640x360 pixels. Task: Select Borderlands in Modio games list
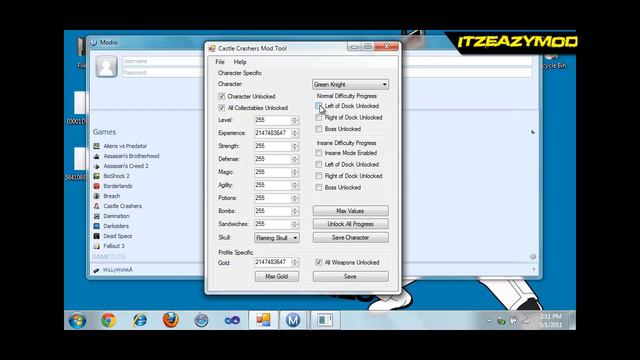pos(118,186)
